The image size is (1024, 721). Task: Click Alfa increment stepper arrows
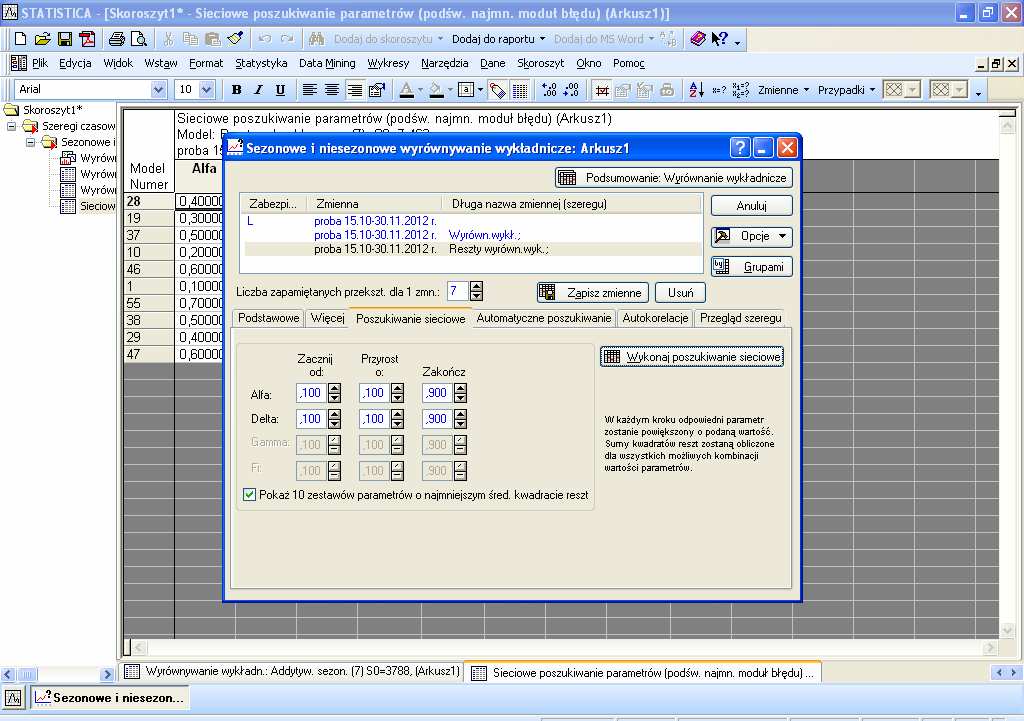pyautogui.click(x=397, y=393)
